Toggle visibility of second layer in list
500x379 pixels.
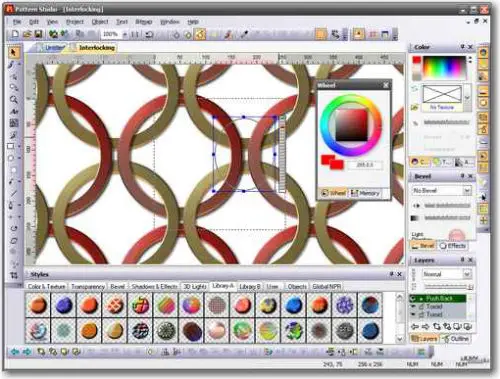click(414, 306)
